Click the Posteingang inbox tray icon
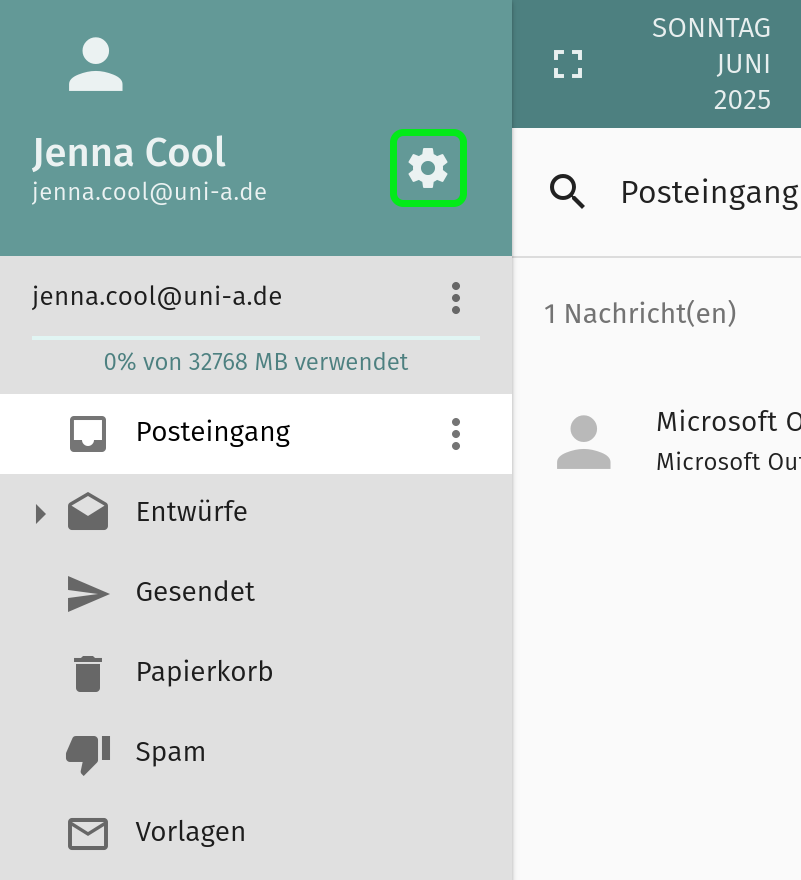 pos(88,433)
